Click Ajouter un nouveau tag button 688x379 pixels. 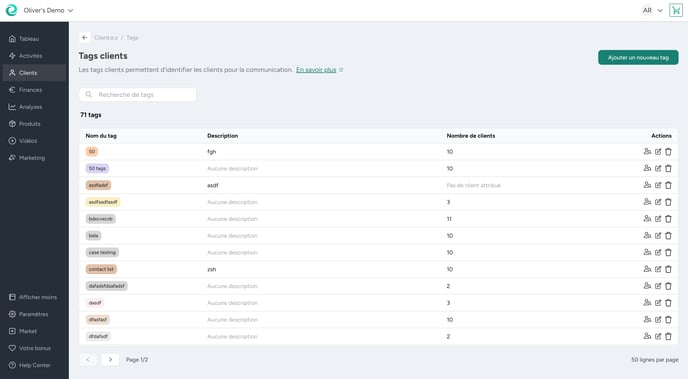638,57
